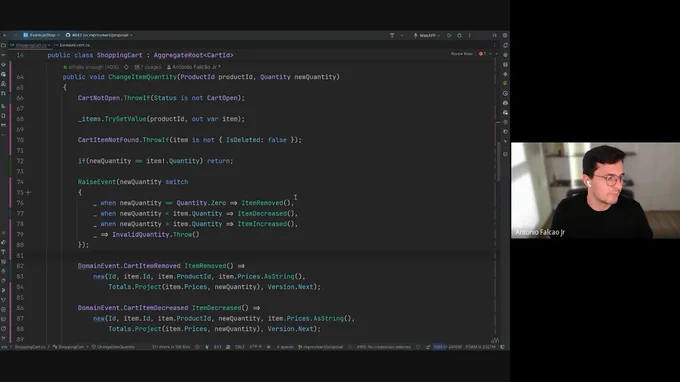
Task: Open IDE settings gear
Action: (x=505, y=36)
